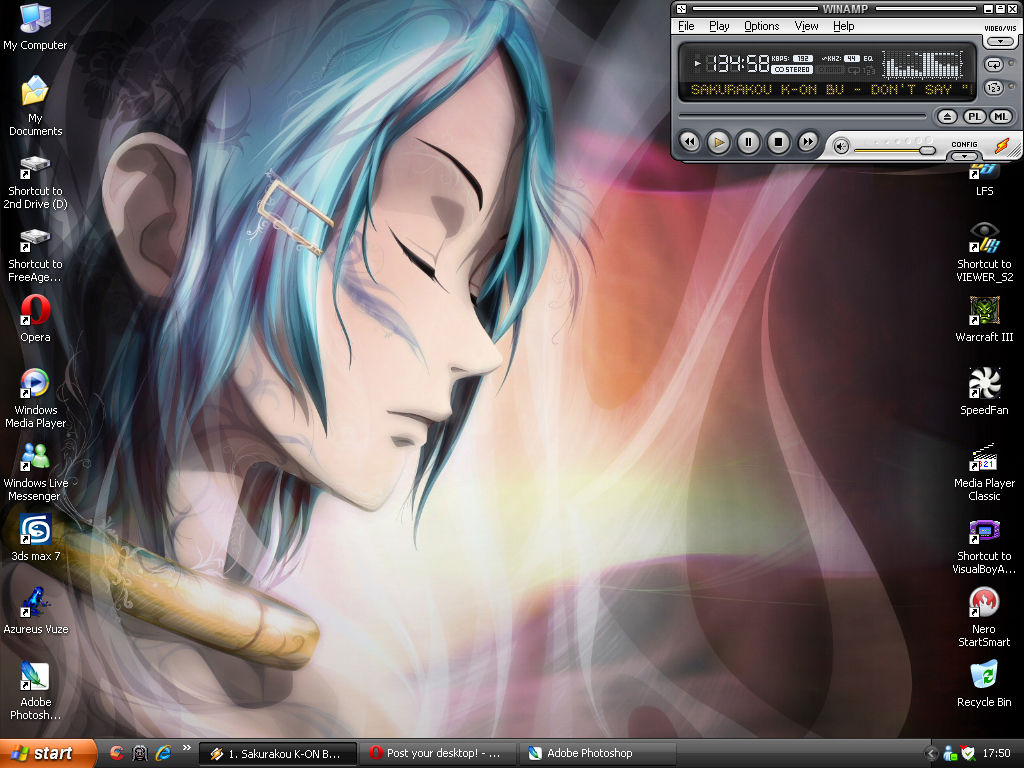The height and width of the screenshot is (768, 1024).
Task: Switch to Adobe Photoshop taskbar item
Action: pyautogui.click(x=598, y=754)
